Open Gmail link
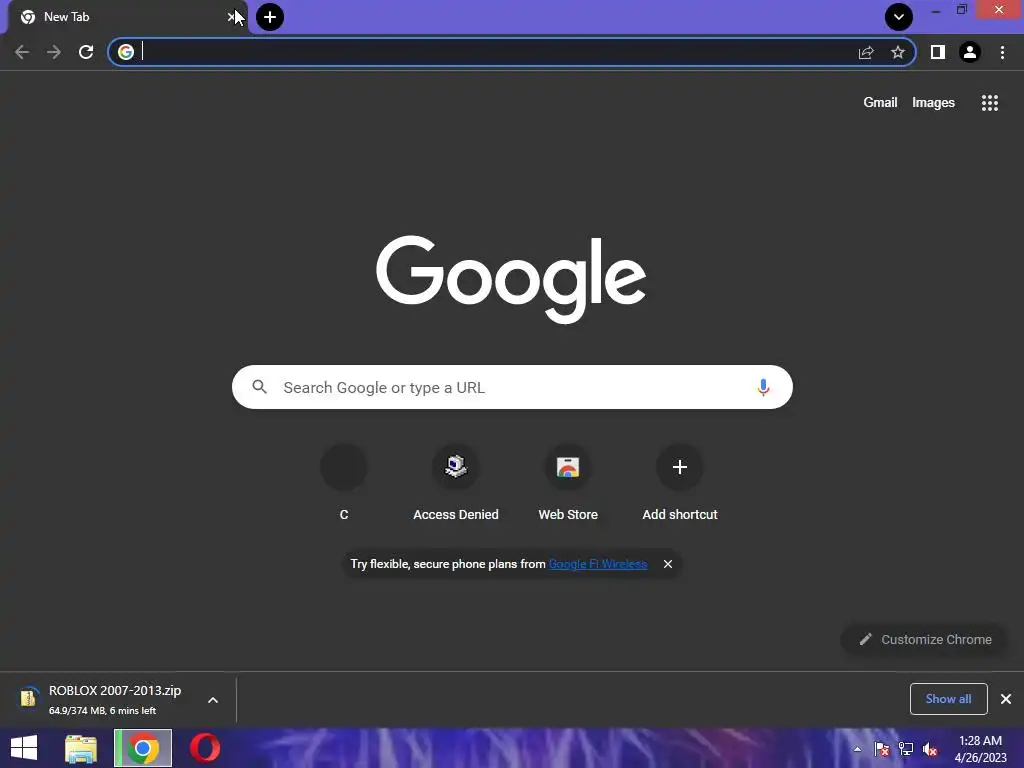 click(880, 103)
